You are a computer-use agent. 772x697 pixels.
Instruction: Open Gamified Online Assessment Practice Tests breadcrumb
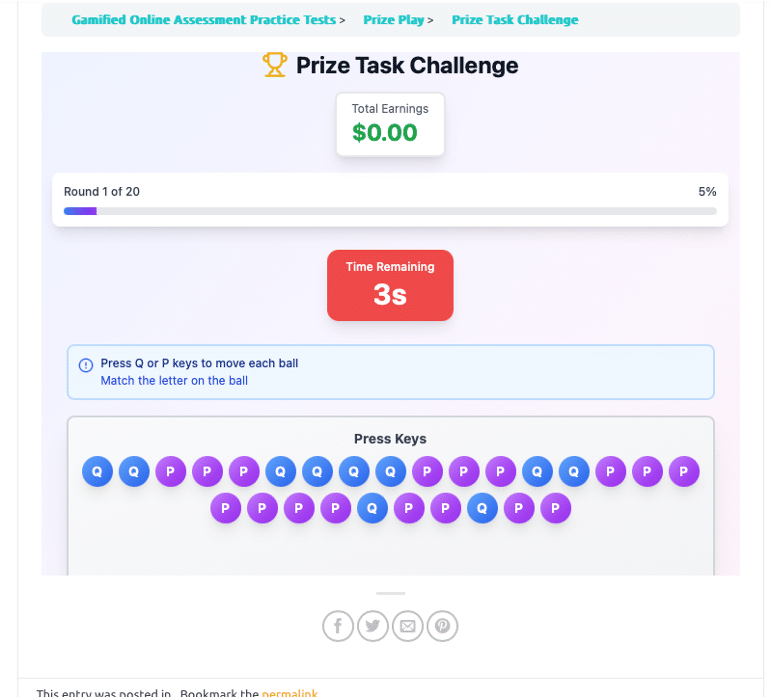tap(203, 20)
